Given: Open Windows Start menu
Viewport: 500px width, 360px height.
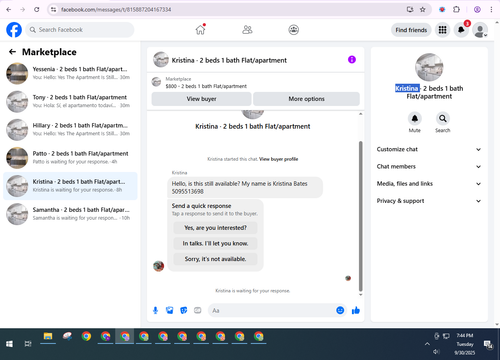Looking at the screenshot, I should coord(9,344).
